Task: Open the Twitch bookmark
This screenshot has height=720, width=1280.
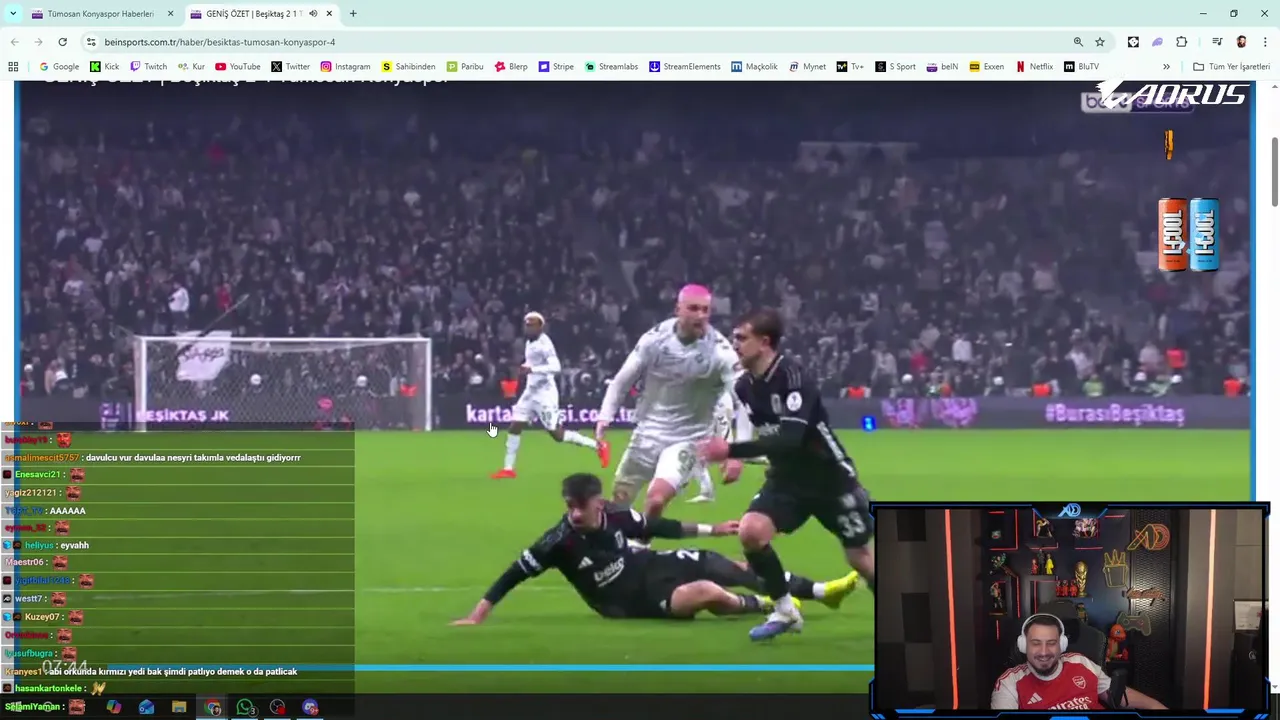Action: point(149,67)
